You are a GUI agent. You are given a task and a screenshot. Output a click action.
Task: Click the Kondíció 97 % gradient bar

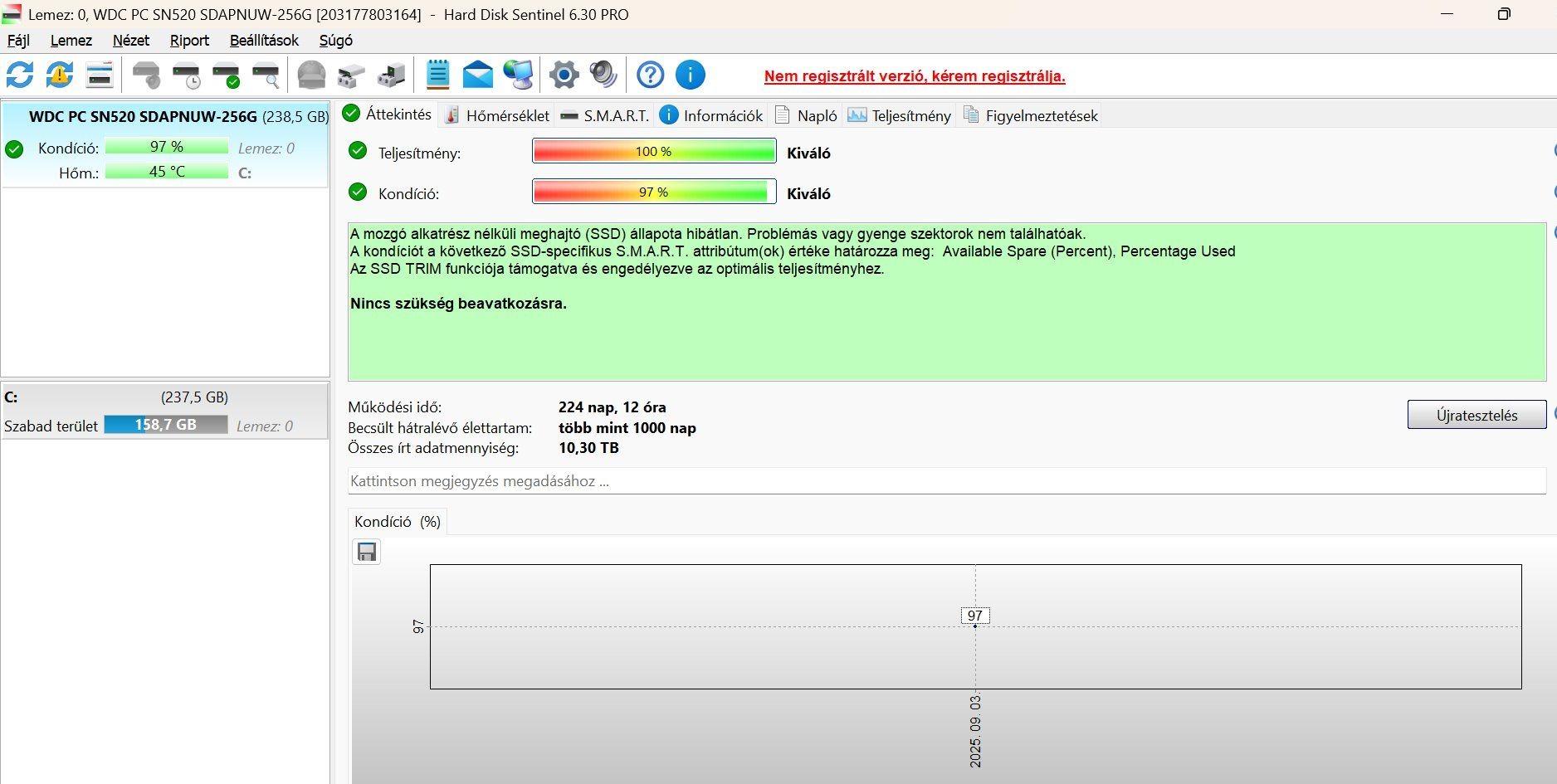pos(654,192)
